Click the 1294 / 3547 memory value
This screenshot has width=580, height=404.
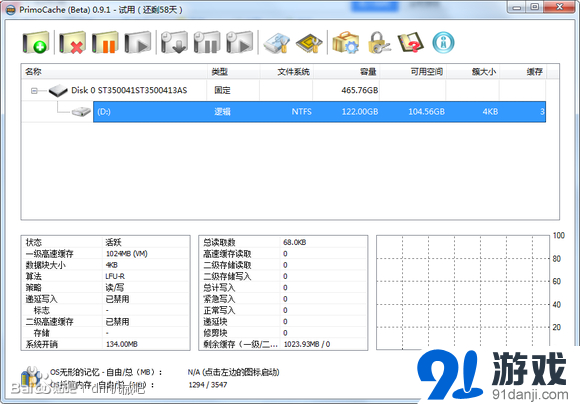pyautogui.click(x=208, y=385)
